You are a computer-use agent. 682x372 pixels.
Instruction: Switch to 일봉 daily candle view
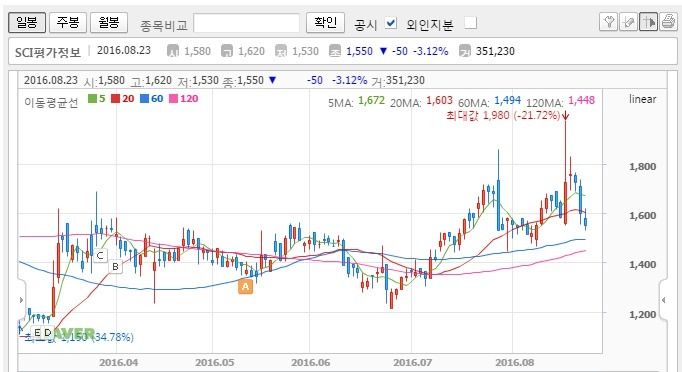click(x=27, y=22)
